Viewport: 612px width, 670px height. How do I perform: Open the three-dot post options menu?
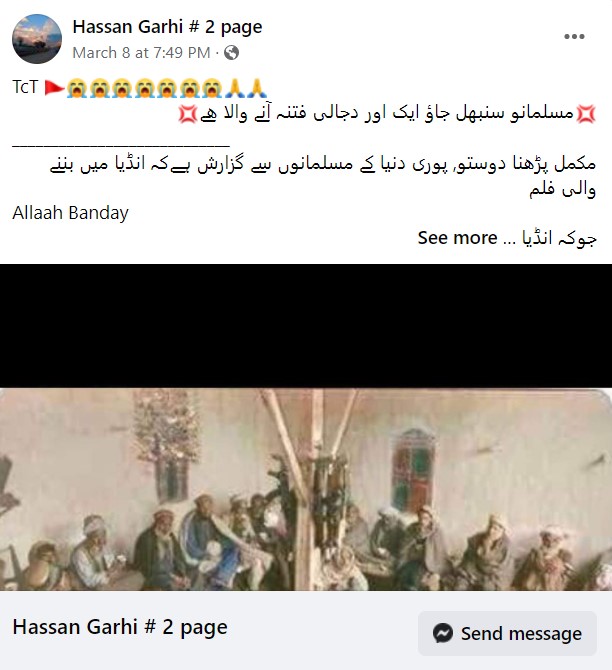574,37
